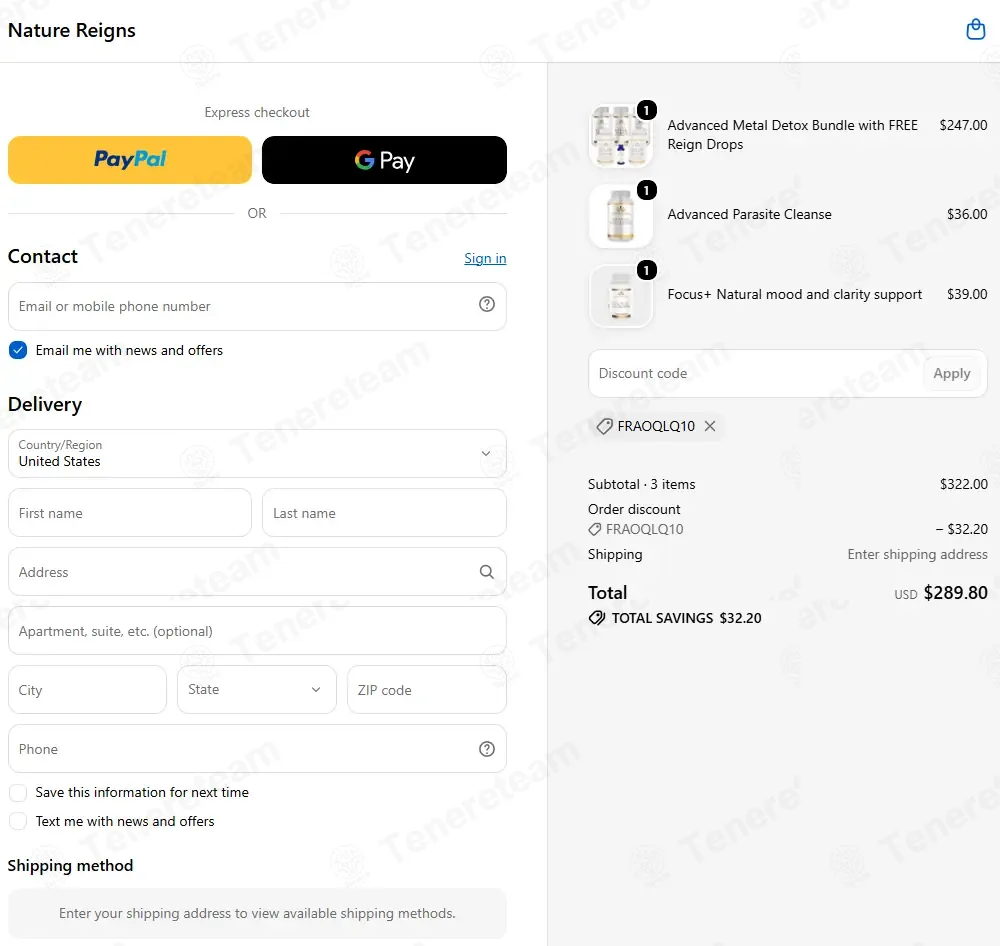1000x946 pixels.
Task: Click the address search magnifier icon
Action: (487, 572)
